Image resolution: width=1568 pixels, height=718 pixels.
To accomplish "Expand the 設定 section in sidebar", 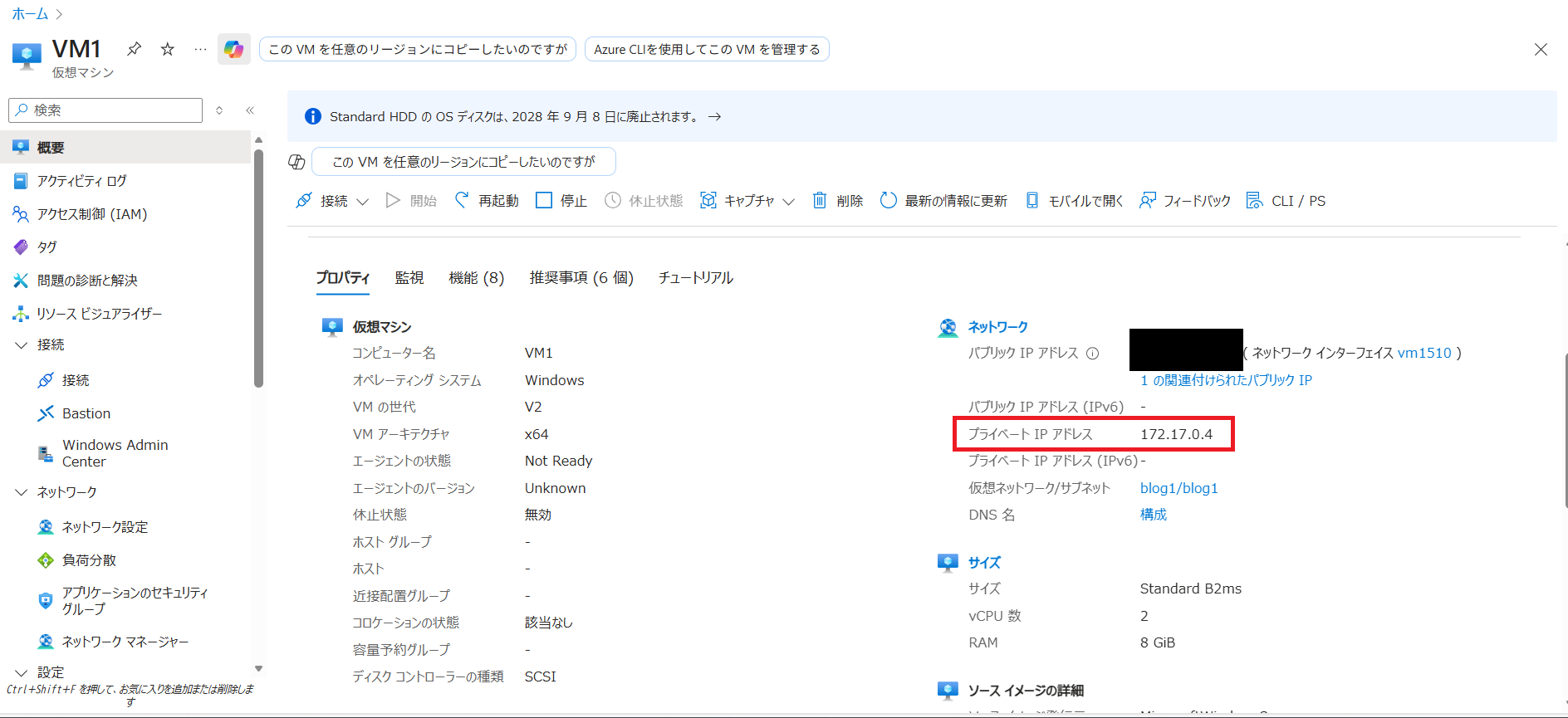I will 22,672.
